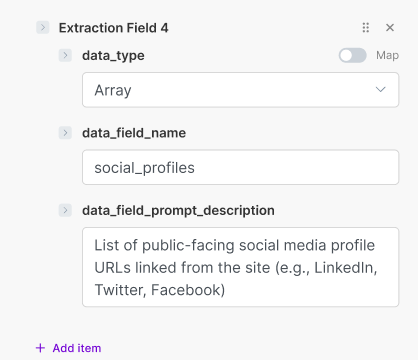
Task: Click the Map label next to switch
Action: point(387,55)
